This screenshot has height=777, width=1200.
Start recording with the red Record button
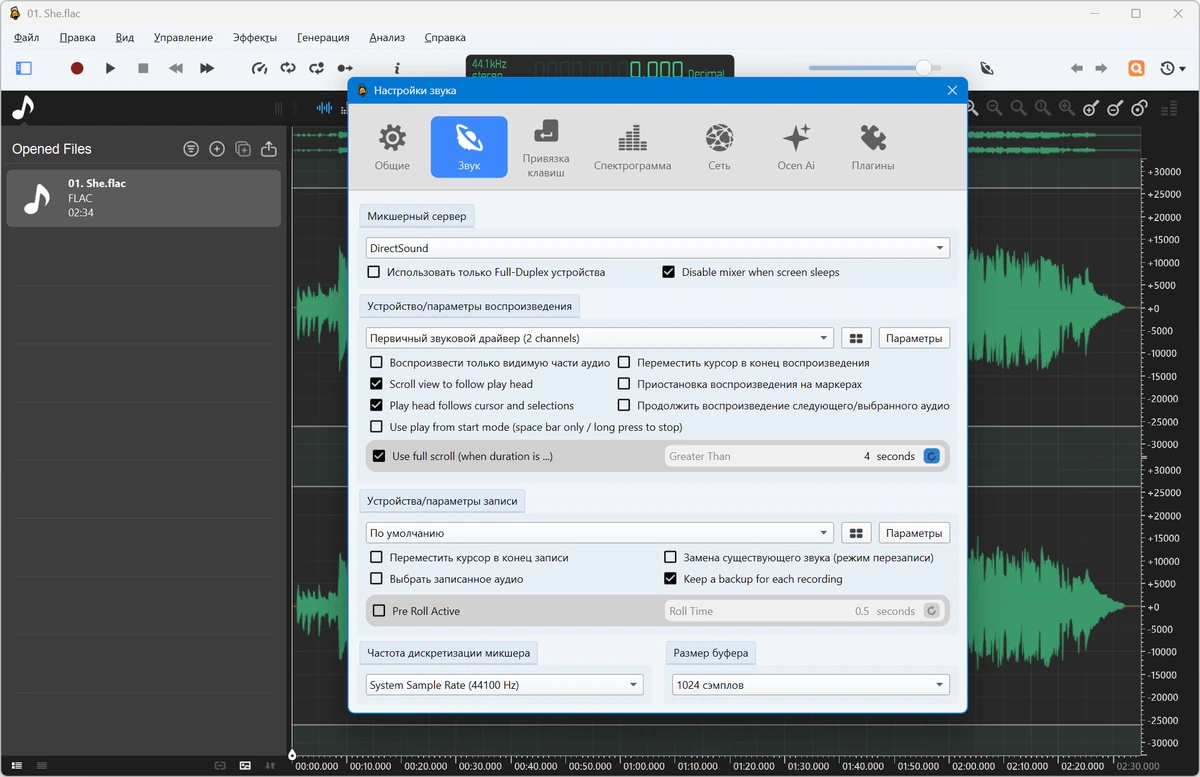click(77, 68)
